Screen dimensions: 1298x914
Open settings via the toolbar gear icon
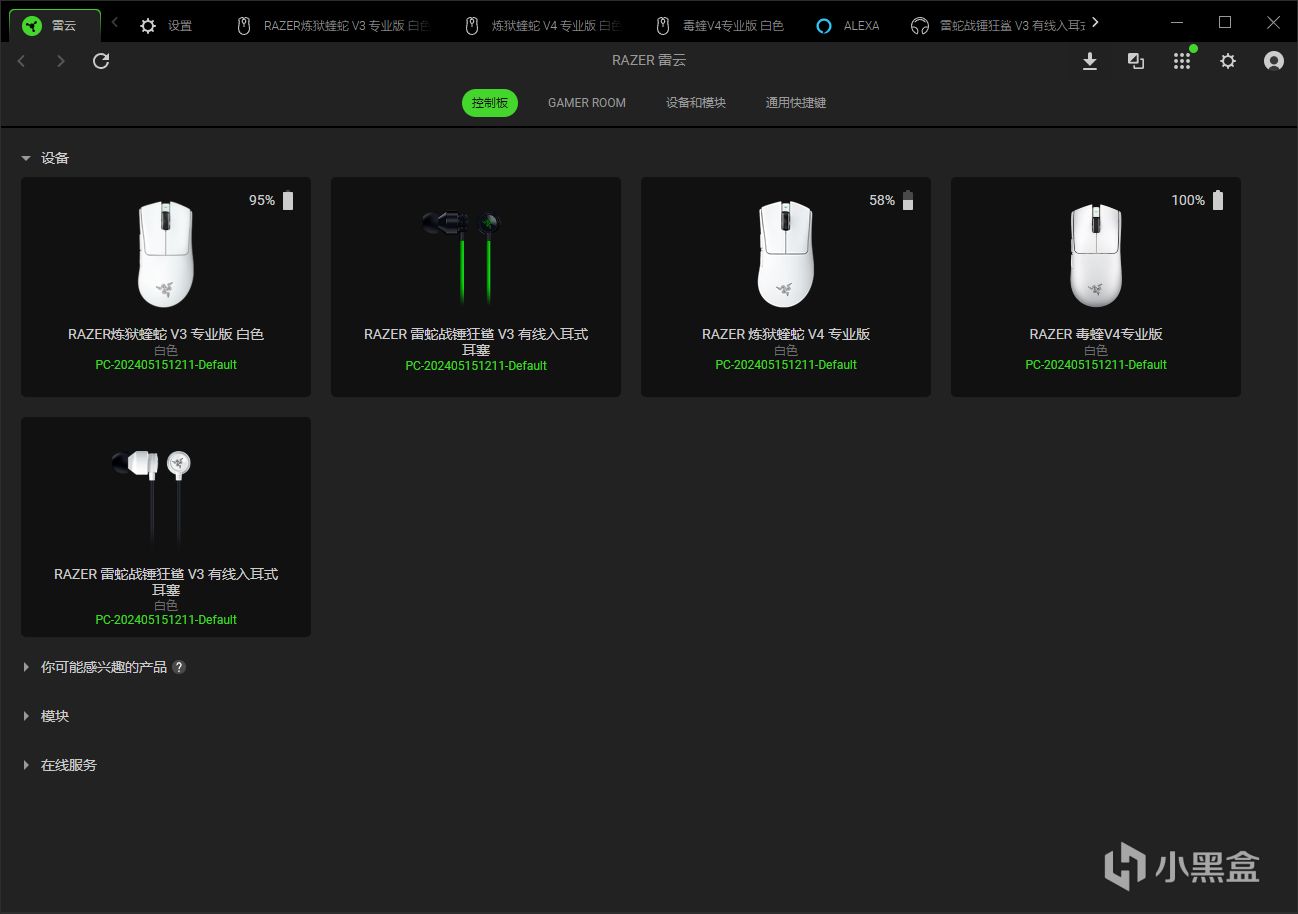click(1228, 61)
